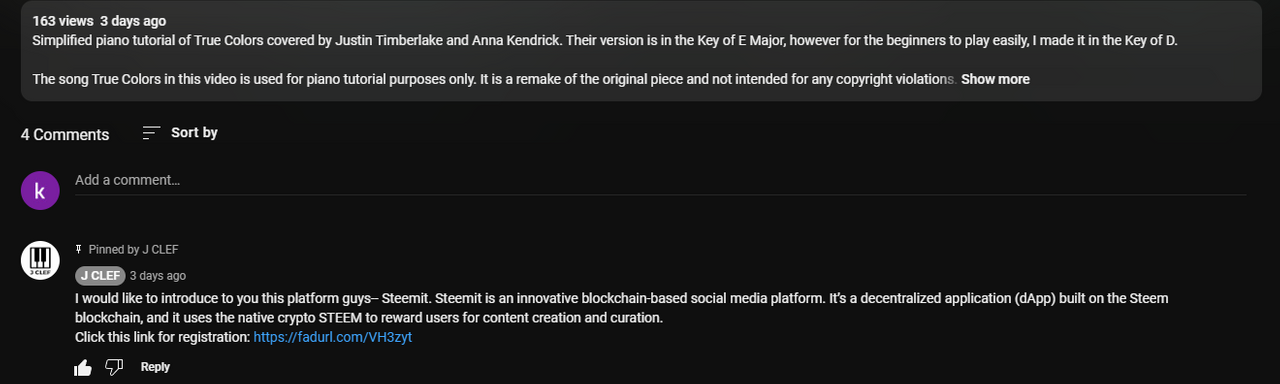Image resolution: width=1280 pixels, height=384 pixels.
Task: Open the Sort by text label
Action: (x=194, y=132)
